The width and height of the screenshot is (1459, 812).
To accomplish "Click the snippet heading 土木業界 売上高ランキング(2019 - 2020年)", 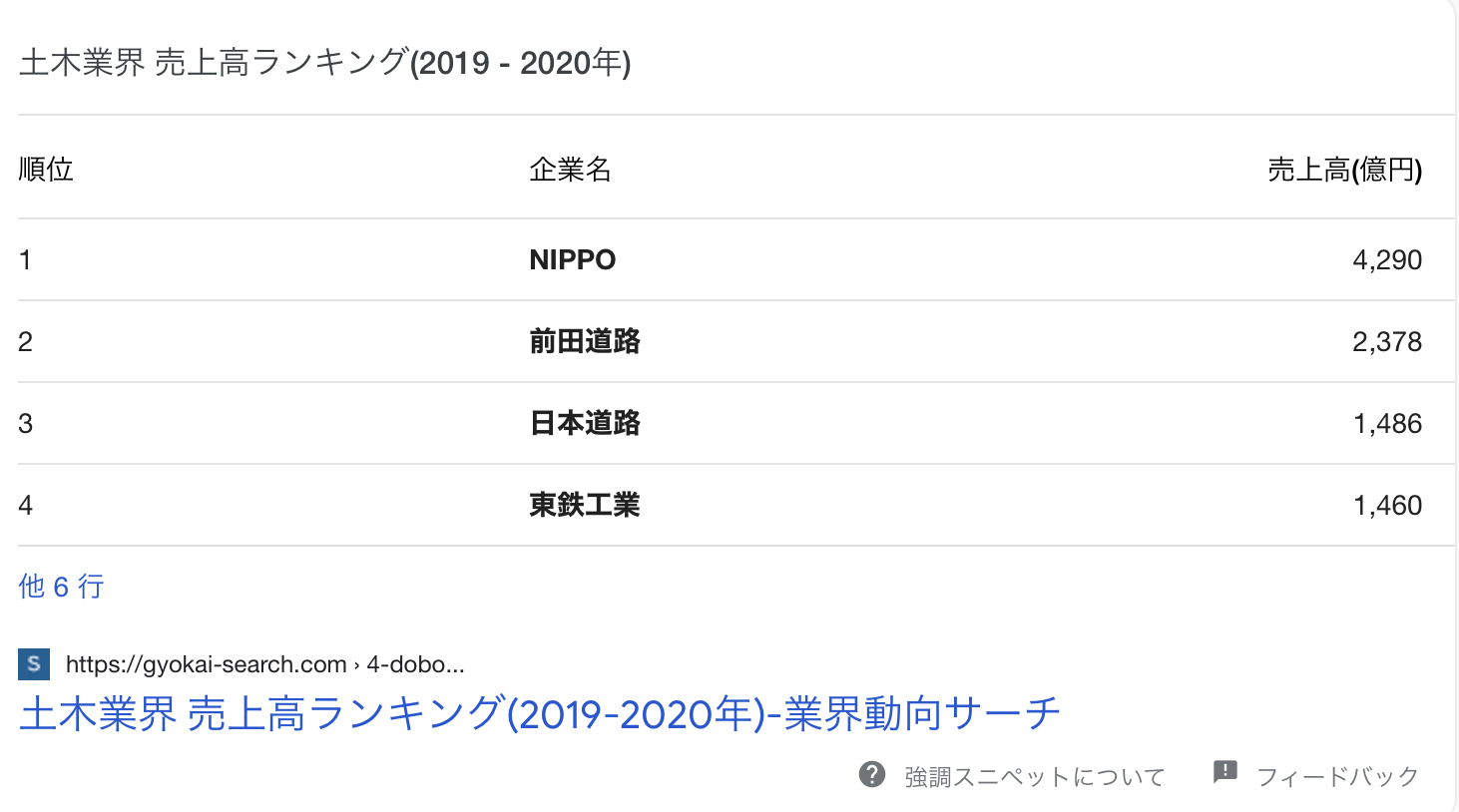I will (325, 63).
